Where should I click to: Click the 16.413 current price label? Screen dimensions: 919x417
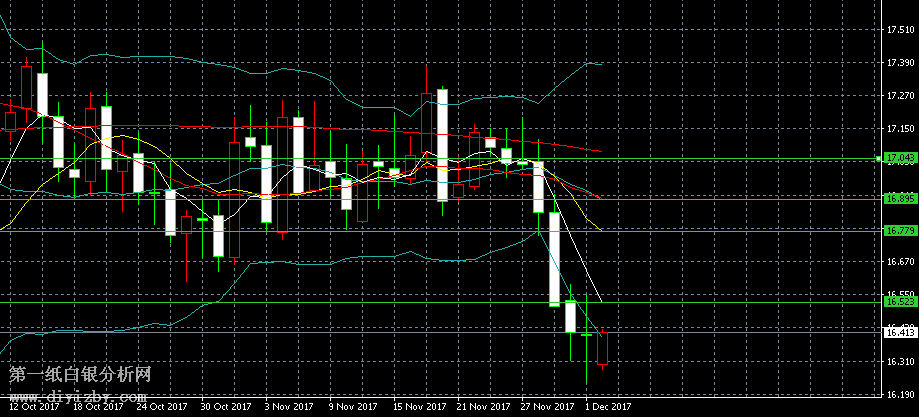(900, 332)
